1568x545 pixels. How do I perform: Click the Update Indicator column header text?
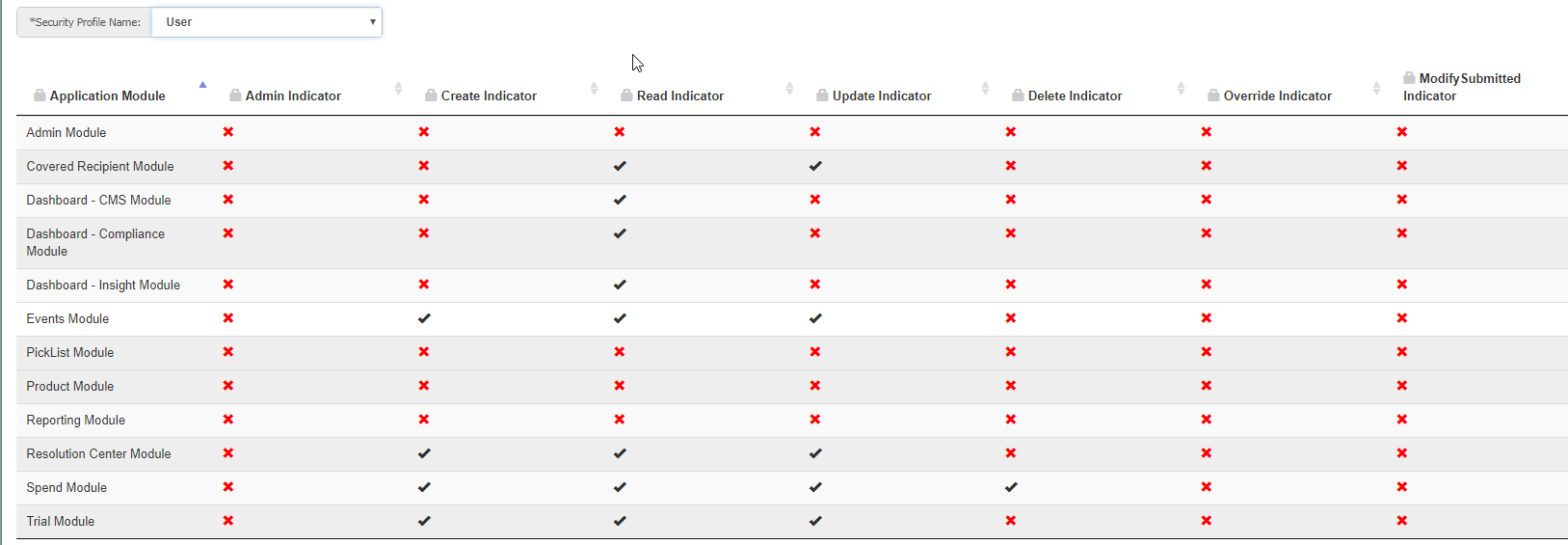tap(881, 95)
